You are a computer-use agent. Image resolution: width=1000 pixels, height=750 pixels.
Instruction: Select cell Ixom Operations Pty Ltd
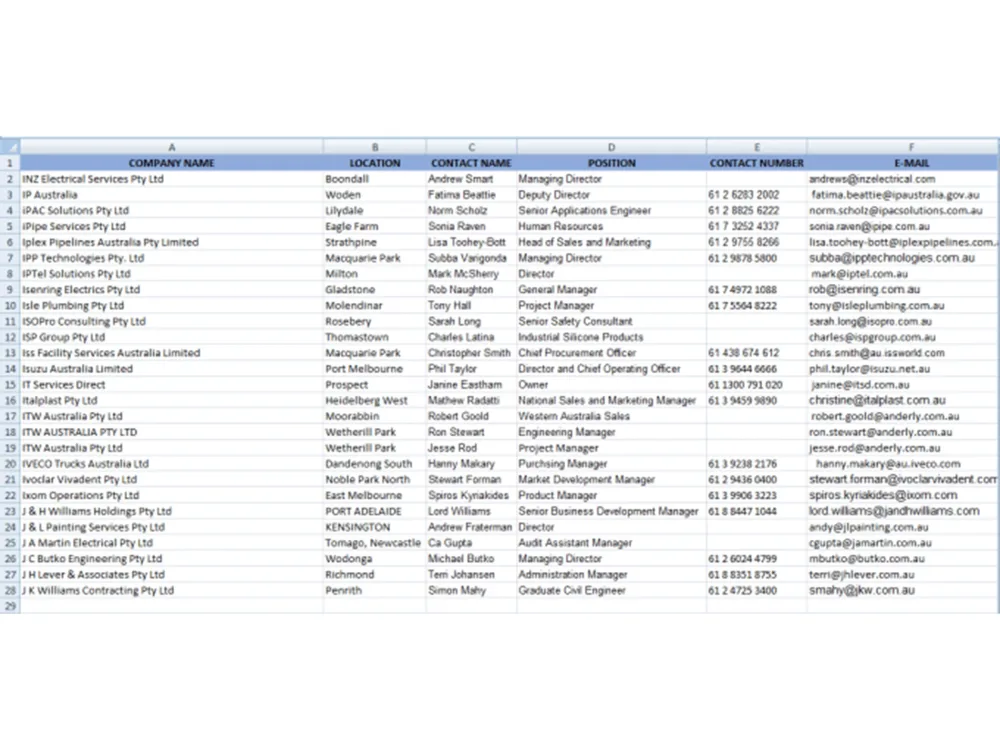(x=172, y=495)
